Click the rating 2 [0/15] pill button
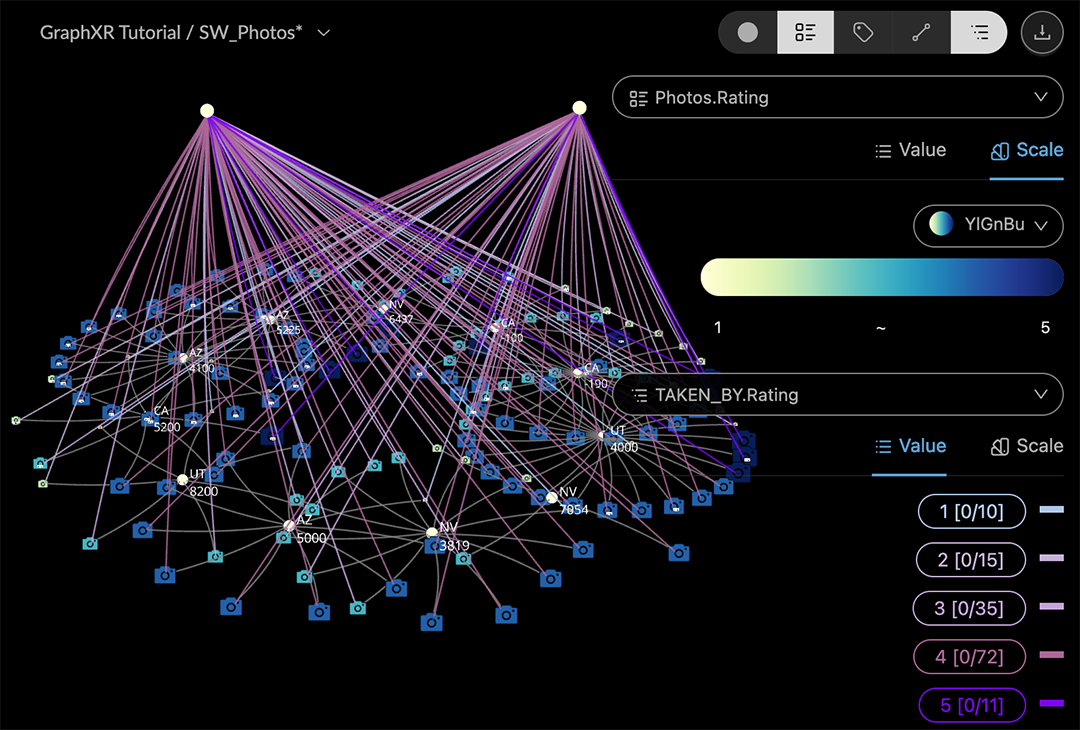 pyautogui.click(x=971, y=560)
